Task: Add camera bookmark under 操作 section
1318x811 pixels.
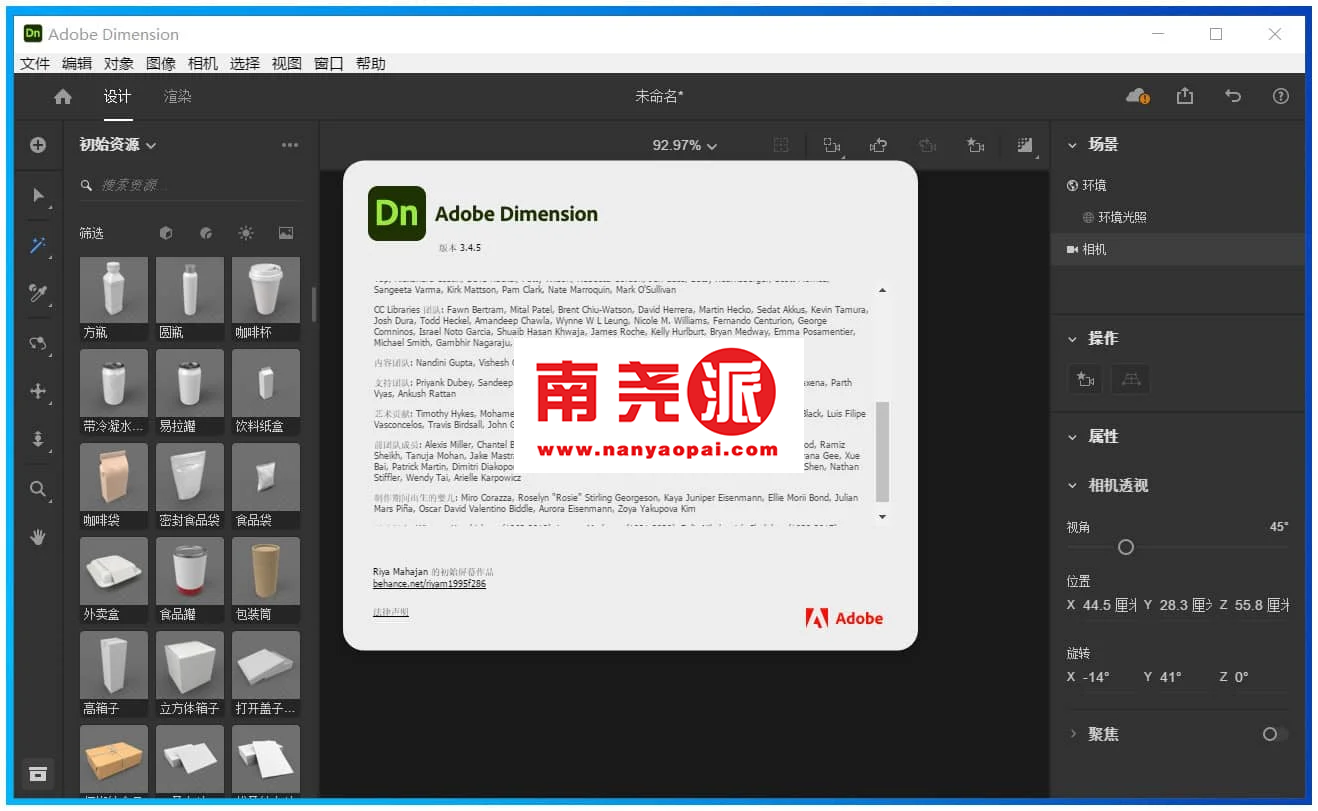Action: [x=1085, y=379]
